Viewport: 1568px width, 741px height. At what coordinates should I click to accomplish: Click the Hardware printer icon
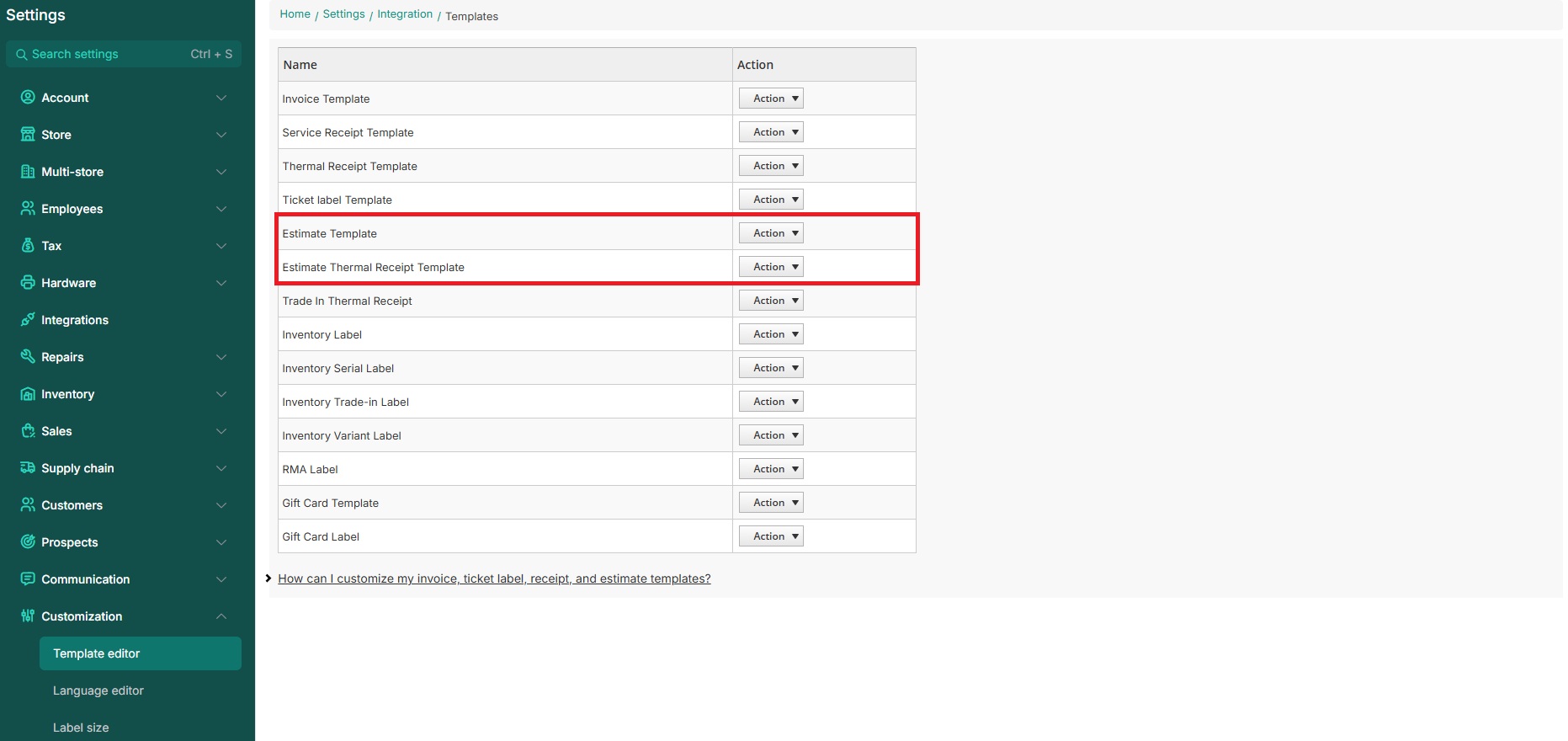[x=28, y=283]
